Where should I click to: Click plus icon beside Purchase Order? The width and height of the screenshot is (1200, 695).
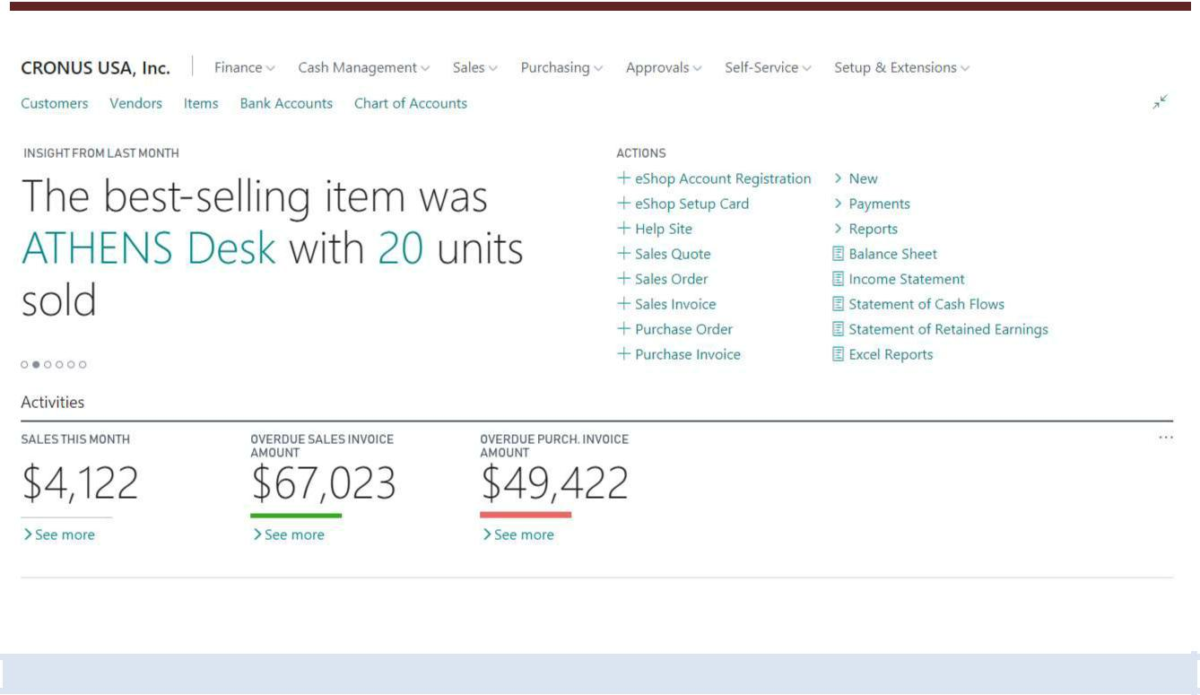(x=624, y=329)
